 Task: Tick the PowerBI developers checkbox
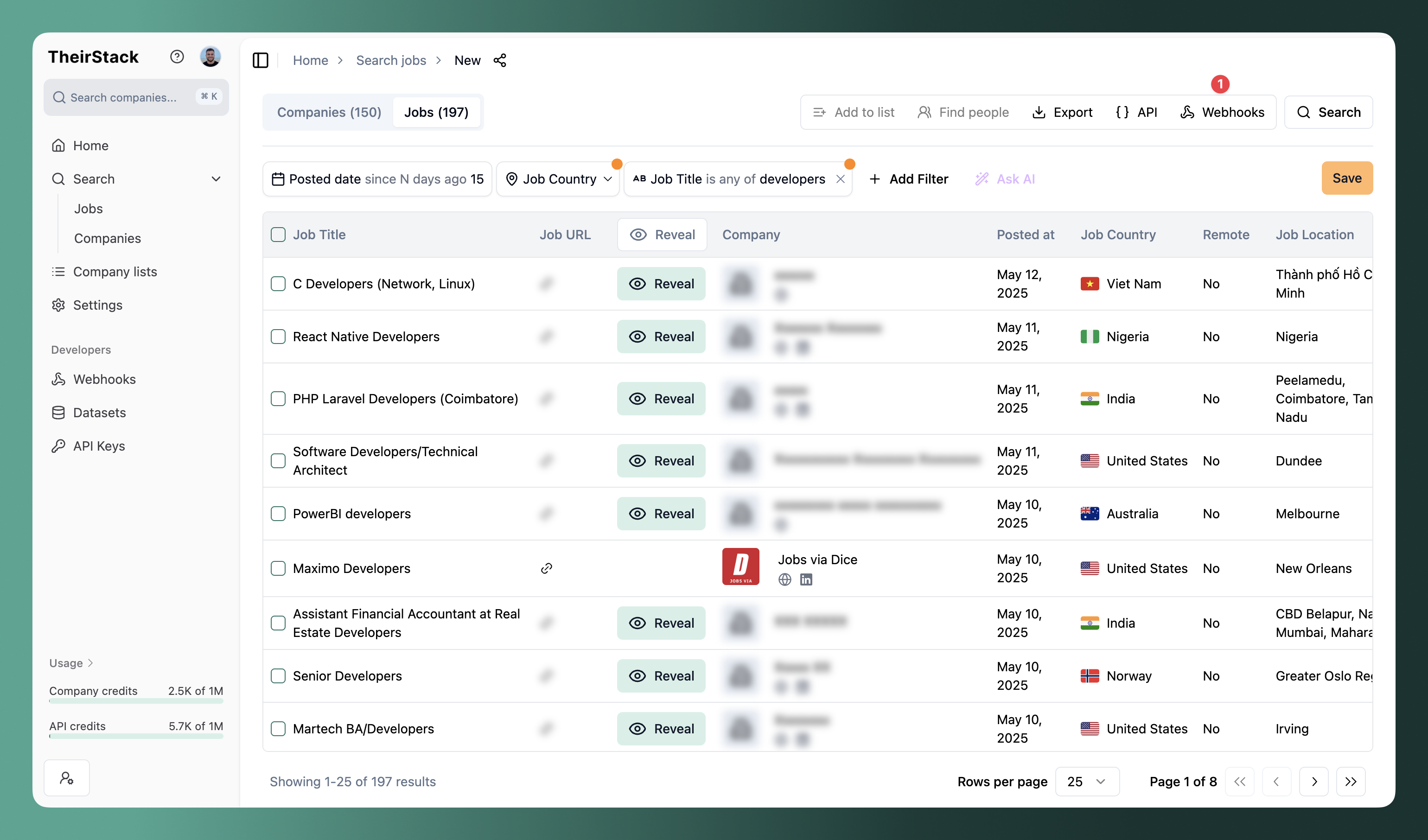(x=278, y=514)
